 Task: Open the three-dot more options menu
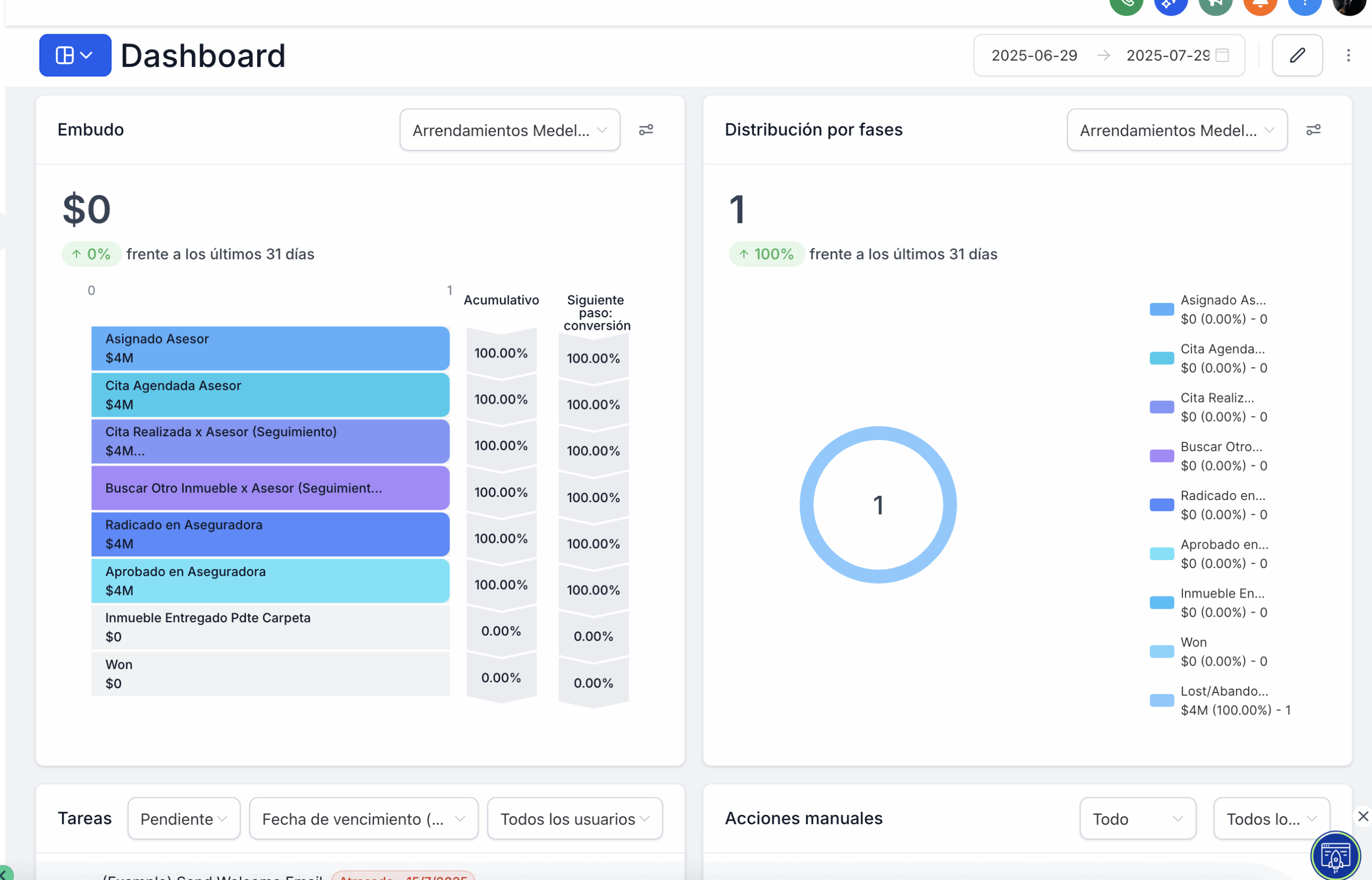[x=1348, y=55]
